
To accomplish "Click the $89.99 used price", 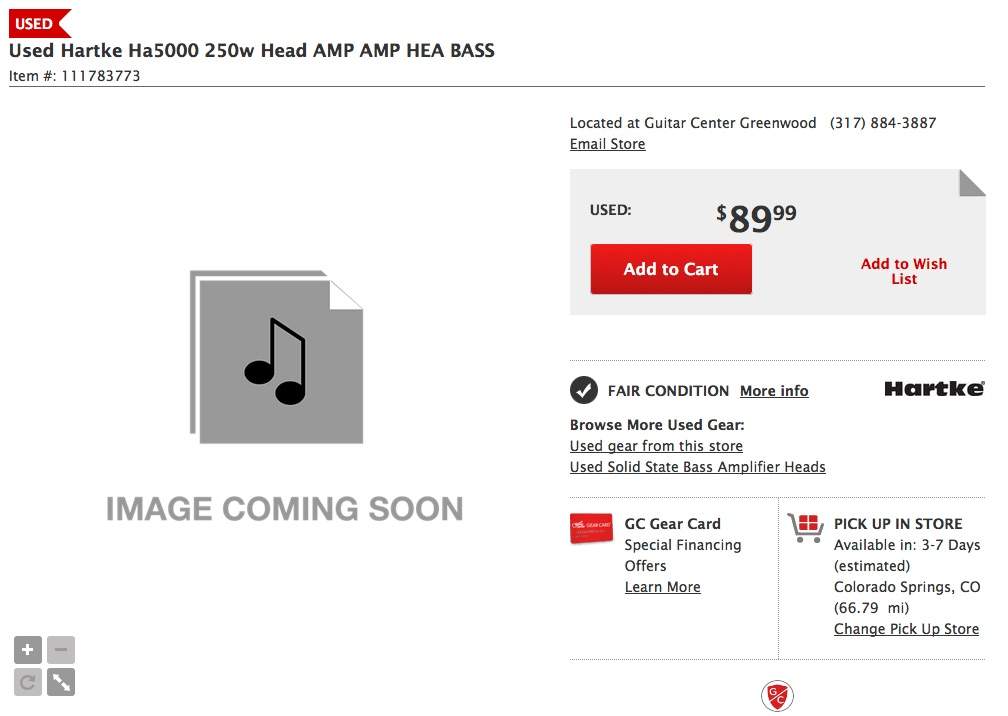I will point(757,218).
